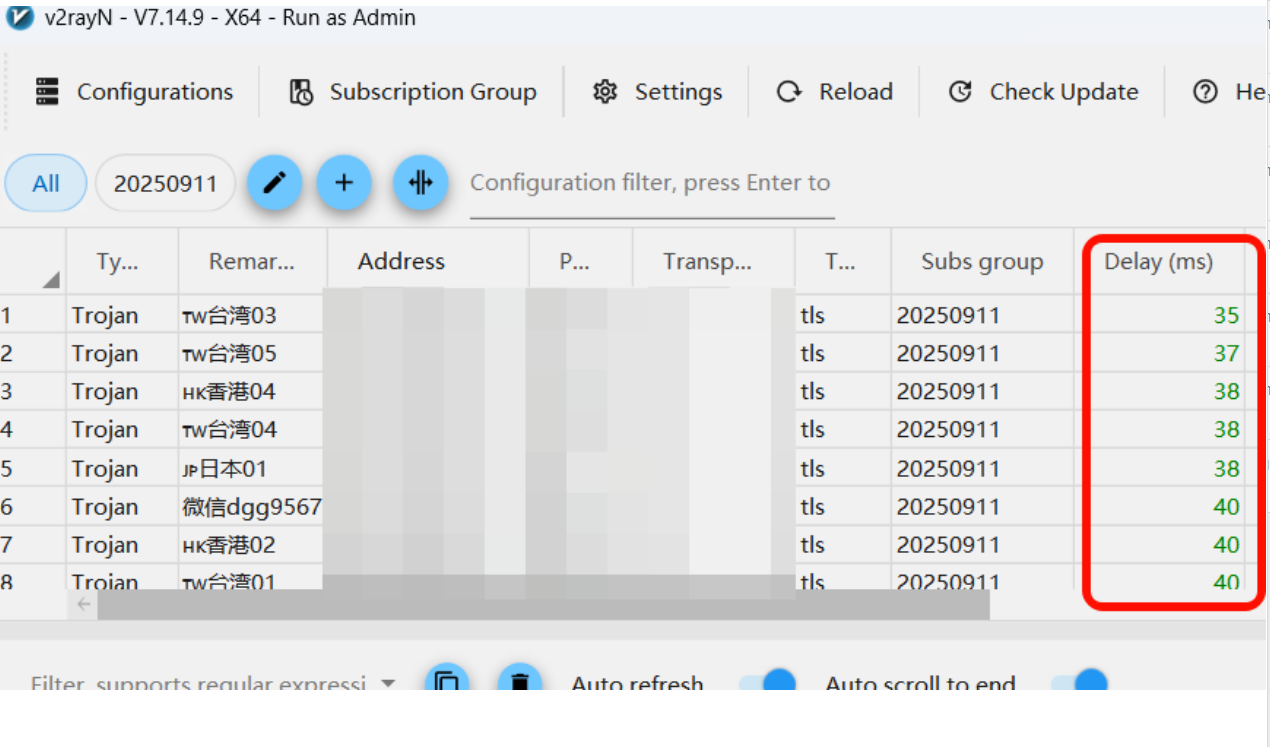Sort by the Delay (ms) column header
Viewport: 1270px width, 747px height.
pos(1158,262)
